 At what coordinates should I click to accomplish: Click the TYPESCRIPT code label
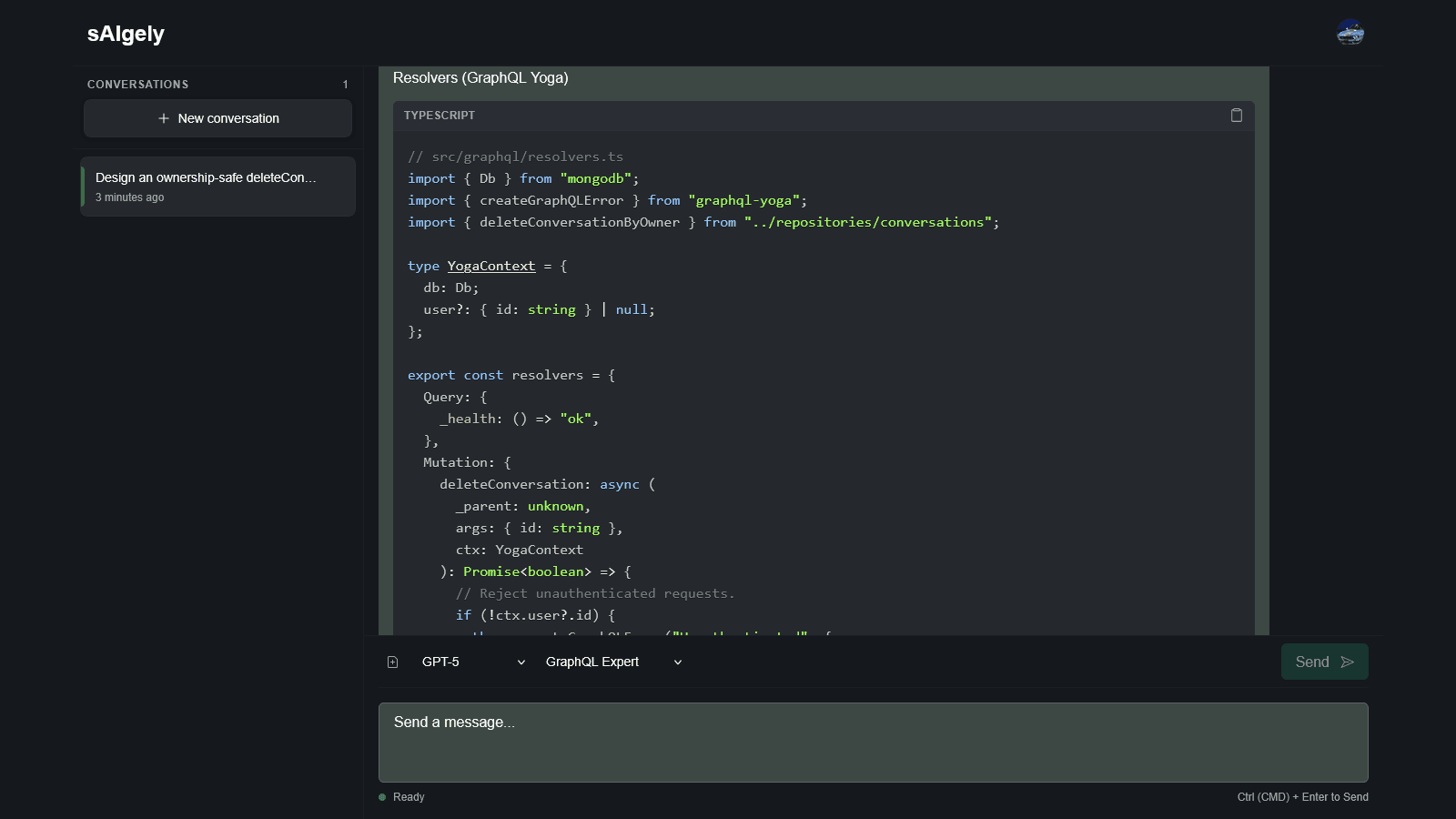coord(440,116)
